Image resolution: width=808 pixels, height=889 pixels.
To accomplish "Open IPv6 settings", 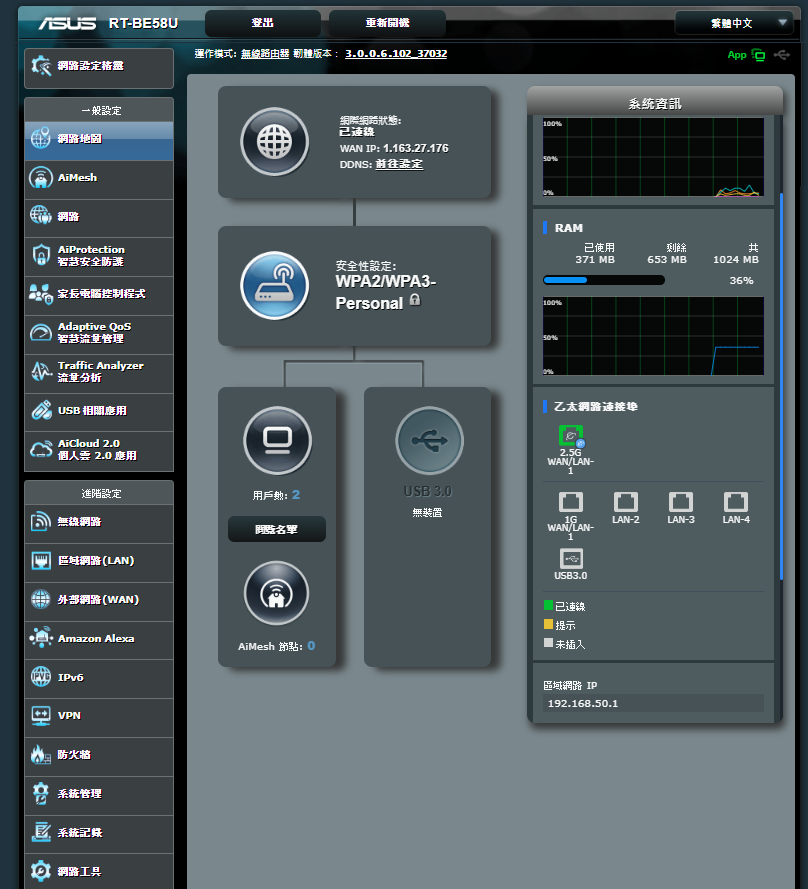I will (x=99, y=678).
